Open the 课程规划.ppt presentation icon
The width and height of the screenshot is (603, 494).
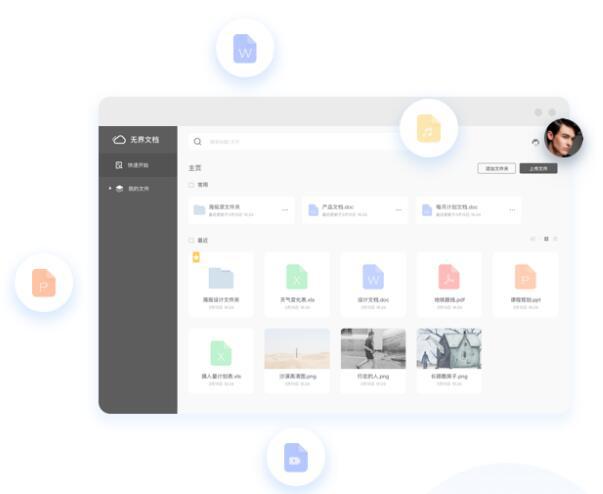[x=525, y=277]
